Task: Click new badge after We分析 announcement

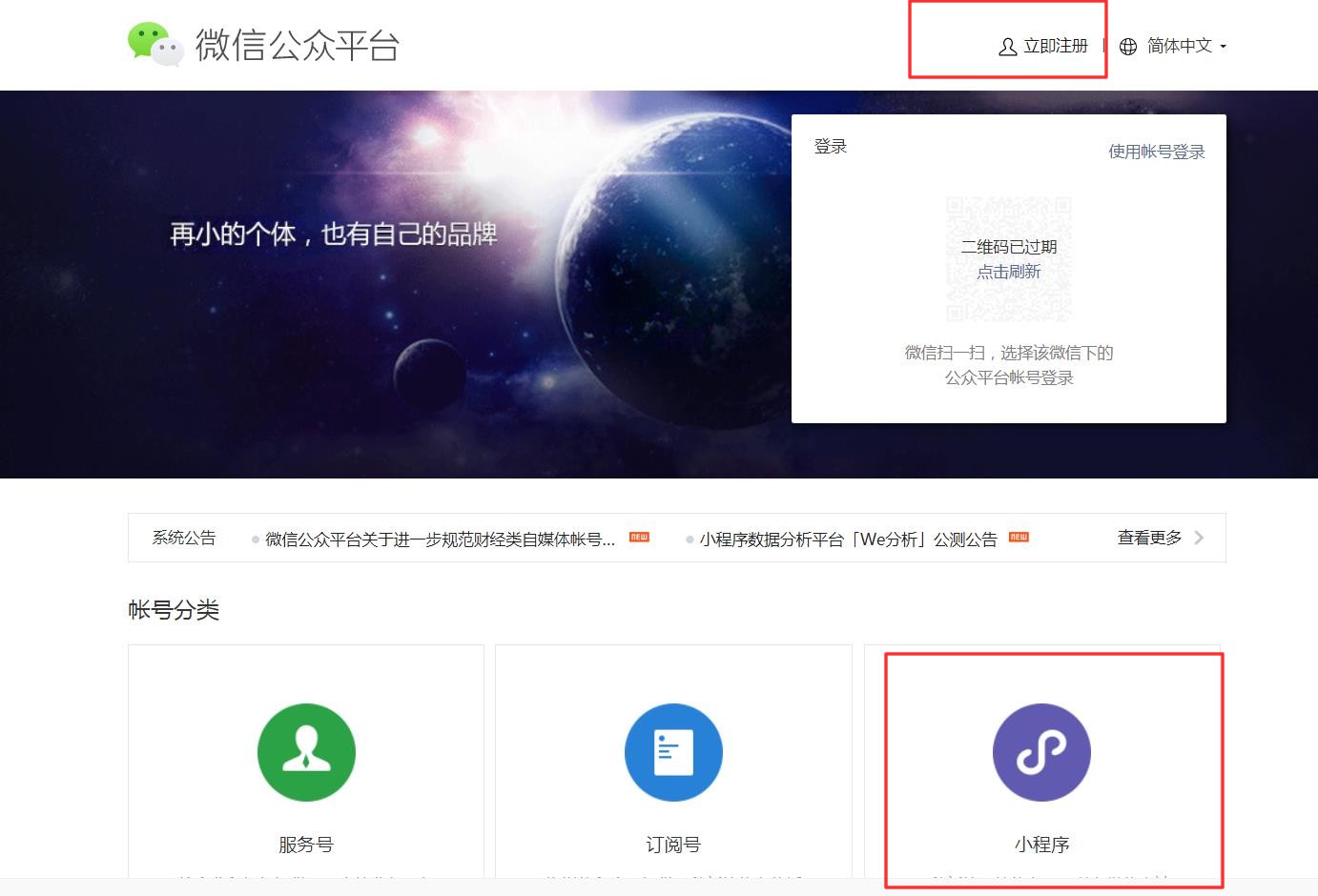Action: coord(1019,538)
